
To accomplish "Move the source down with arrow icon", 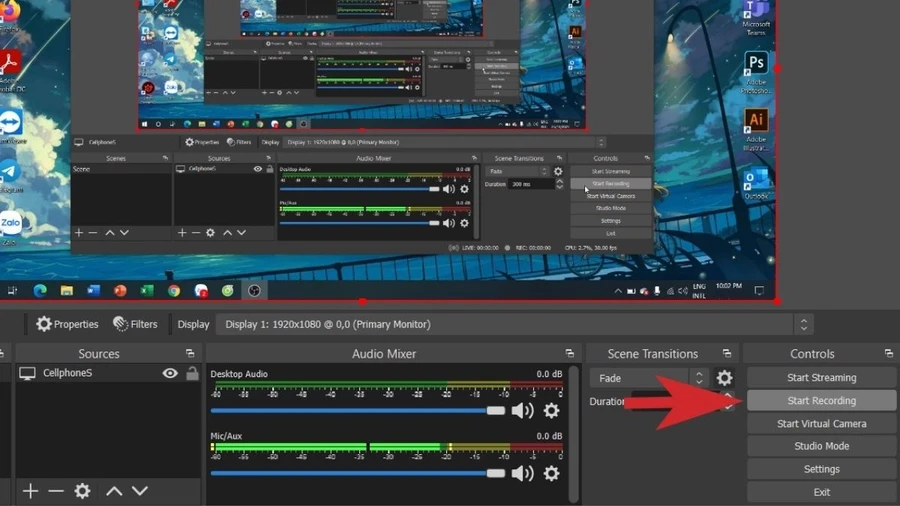I will pos(140,491).
